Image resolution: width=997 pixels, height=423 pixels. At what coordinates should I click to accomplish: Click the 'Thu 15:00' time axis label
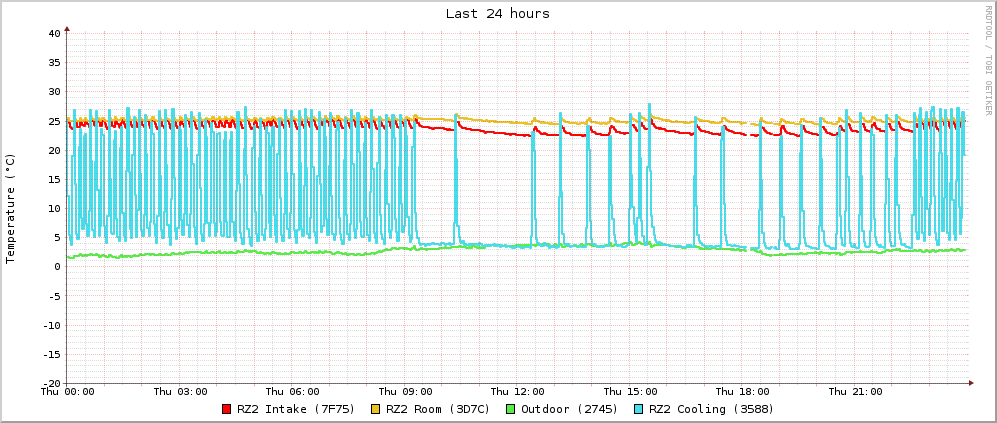point(630,391)
